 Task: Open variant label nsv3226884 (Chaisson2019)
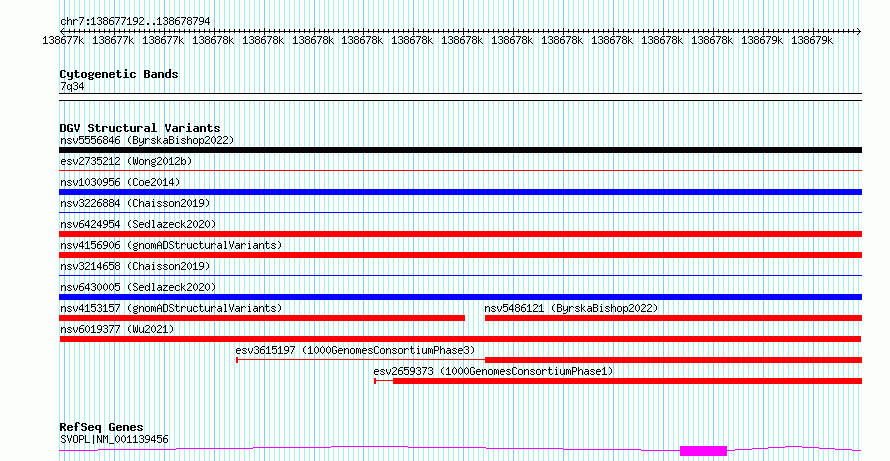(135, 203)
